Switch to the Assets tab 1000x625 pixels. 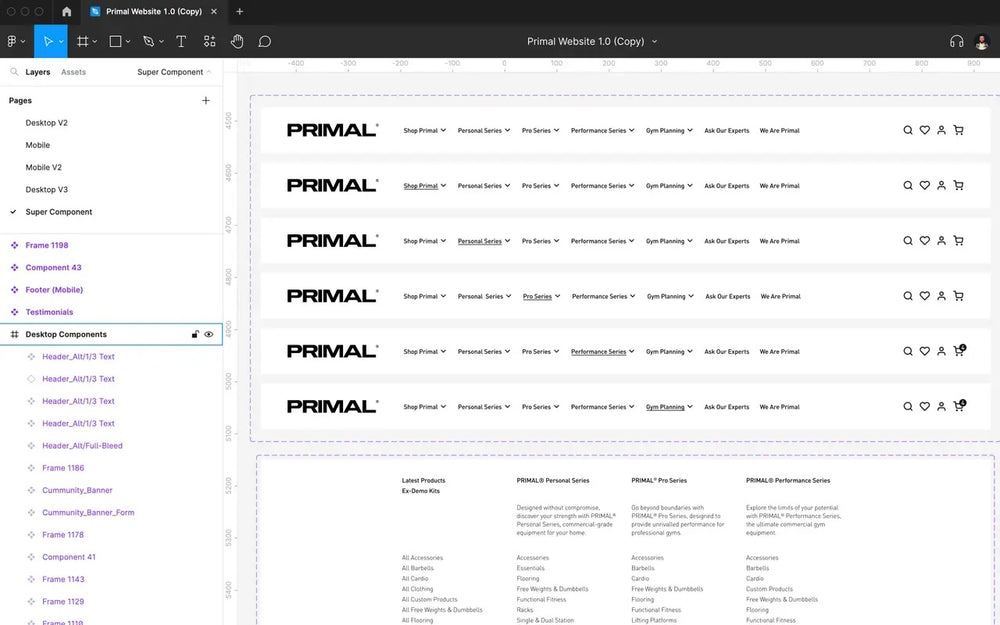(x=73, y=72)
